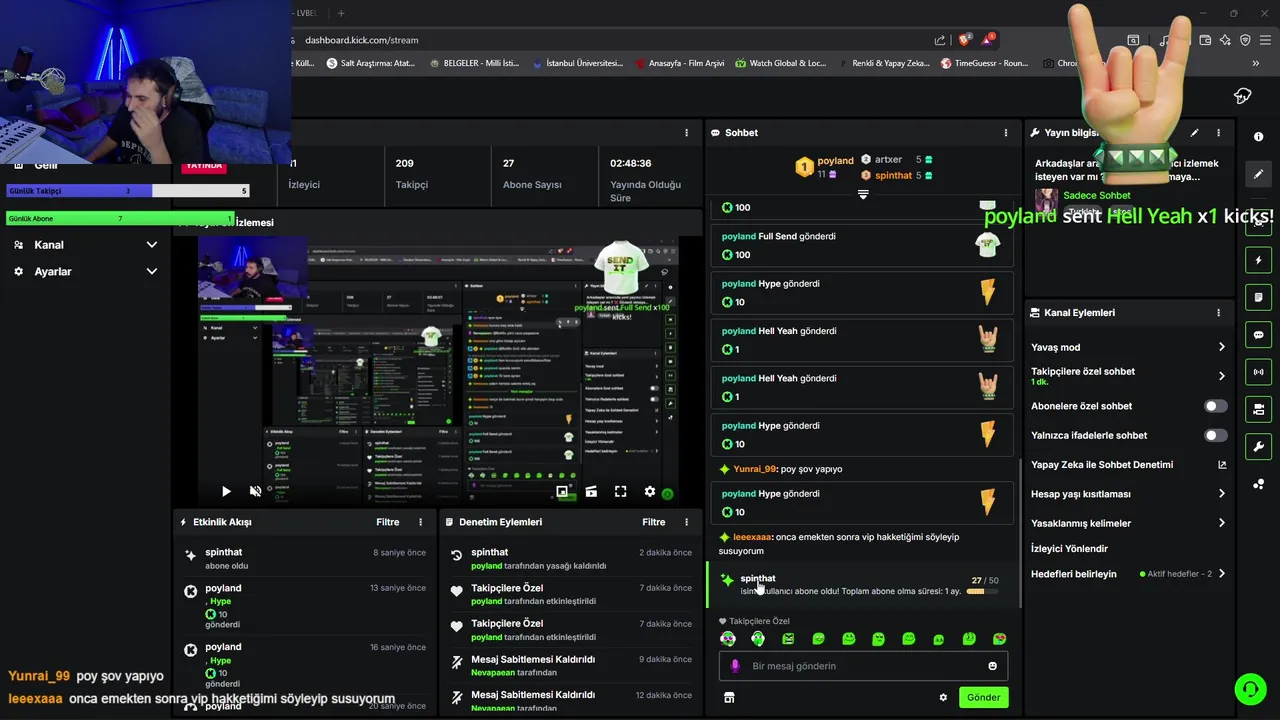The image size is (1280, 720).
Task: Select the pencil widget in right sidebar
Action: coord(1258,174)
